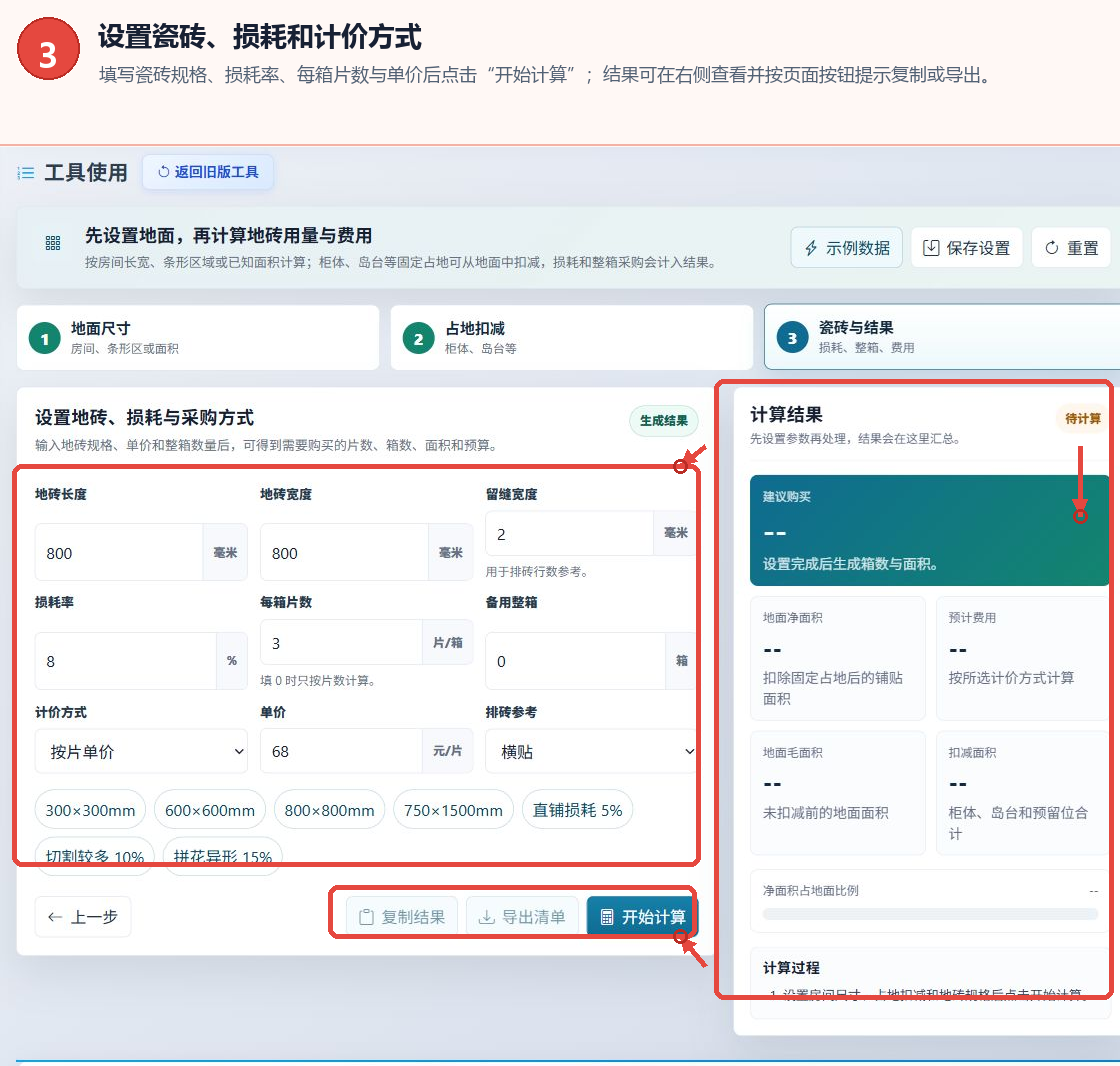Viewport: 1120px width, 1066px height.
Task: Click the 生成结果 badge
Action: click(x=664, y=421)
